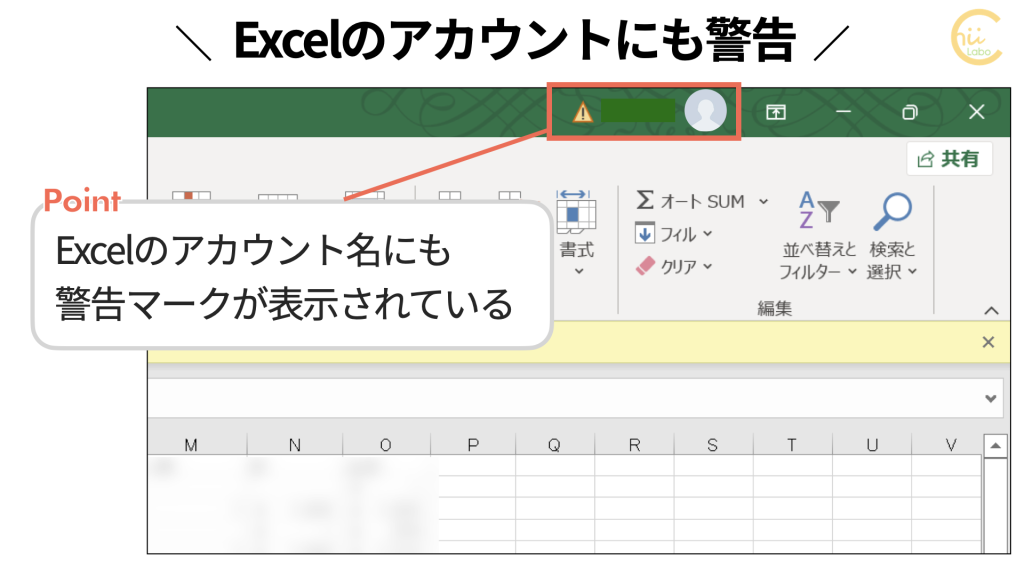Minimize the Excel window

[843, 112]
